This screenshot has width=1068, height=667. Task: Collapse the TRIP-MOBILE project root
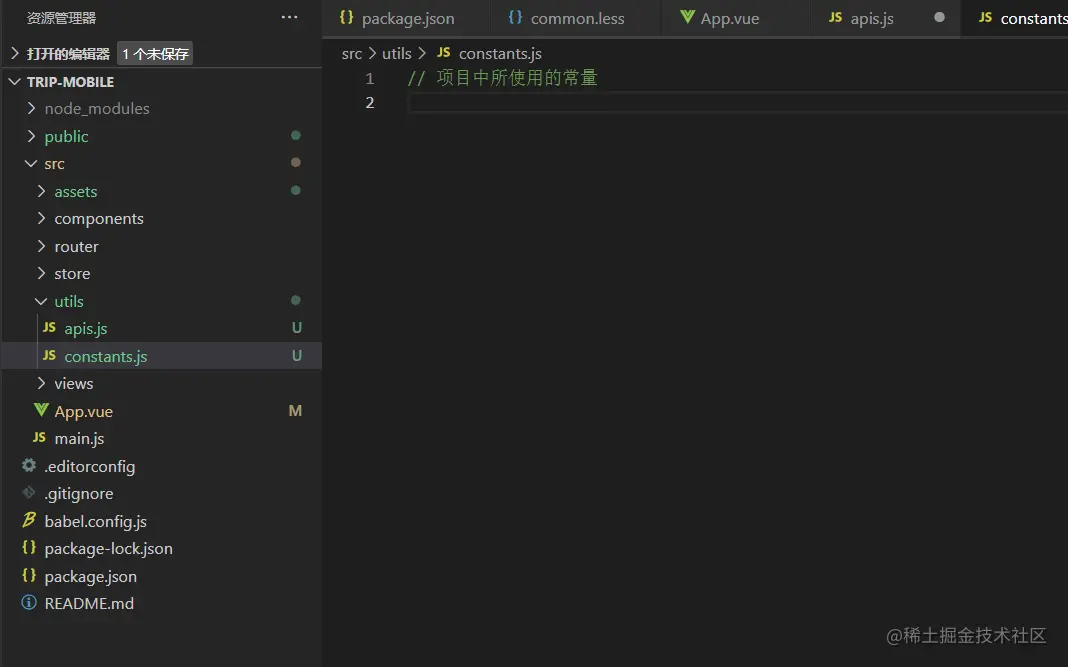pos(15,82)
